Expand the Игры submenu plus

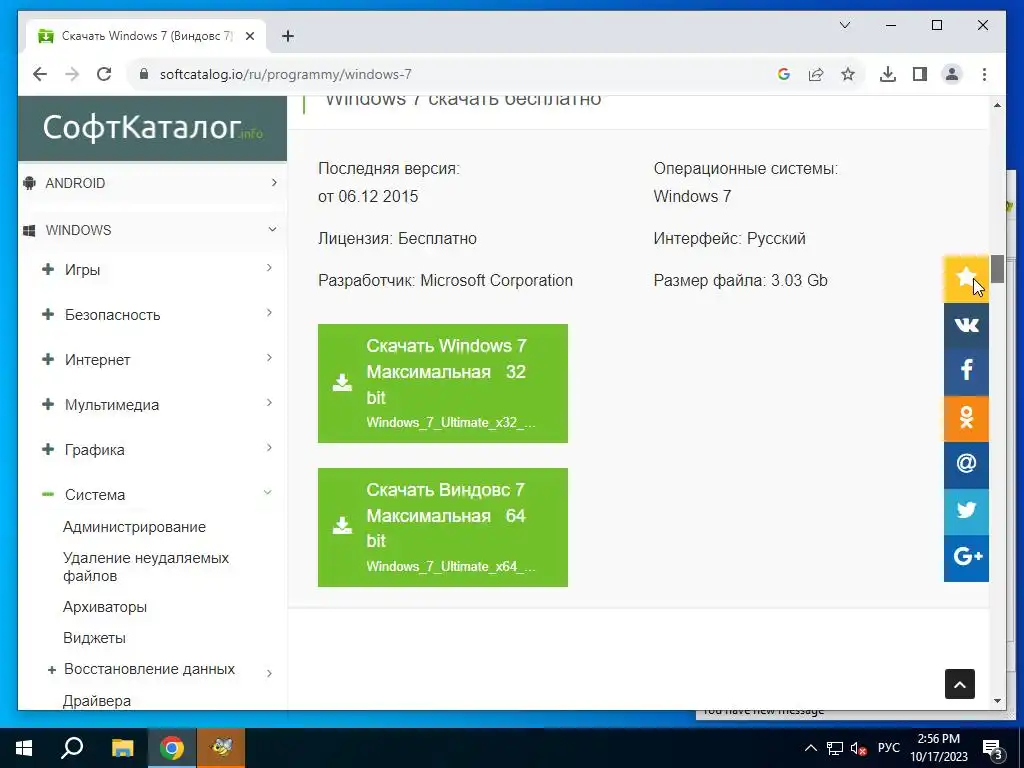(x=48, y=269)
